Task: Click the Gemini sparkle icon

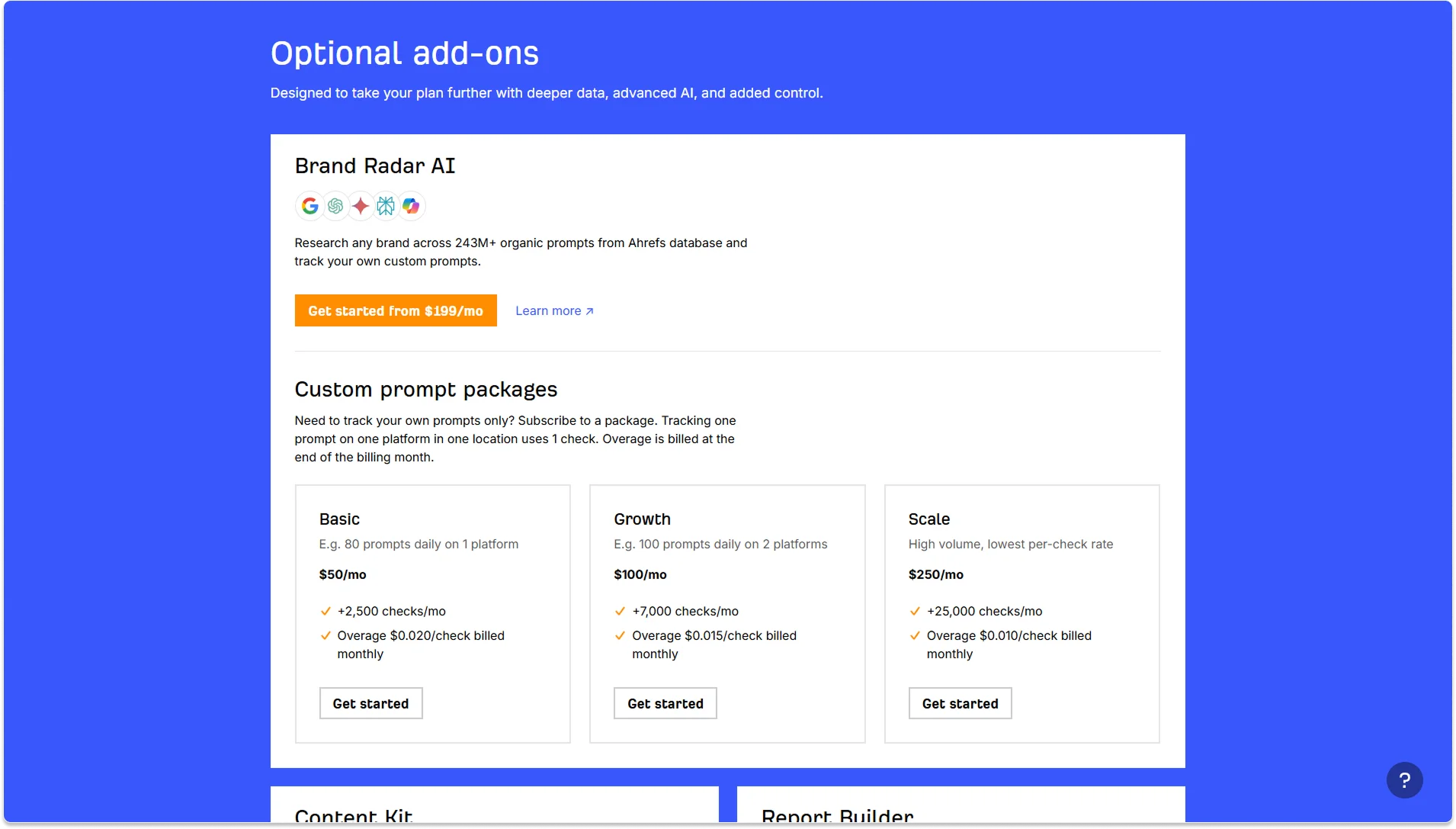Action: (360, 206)
